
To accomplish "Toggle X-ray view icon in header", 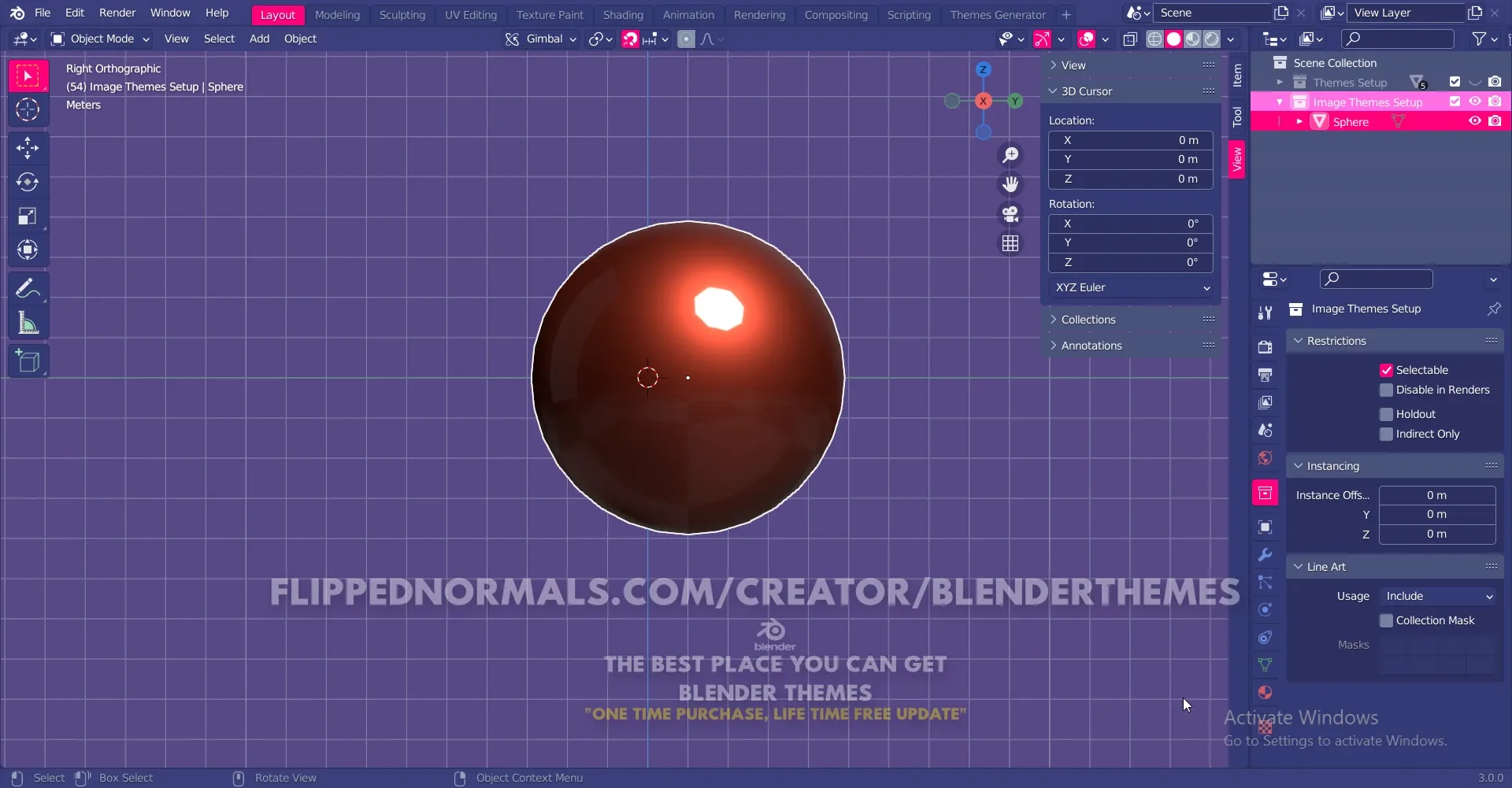I will [1130, 39].
